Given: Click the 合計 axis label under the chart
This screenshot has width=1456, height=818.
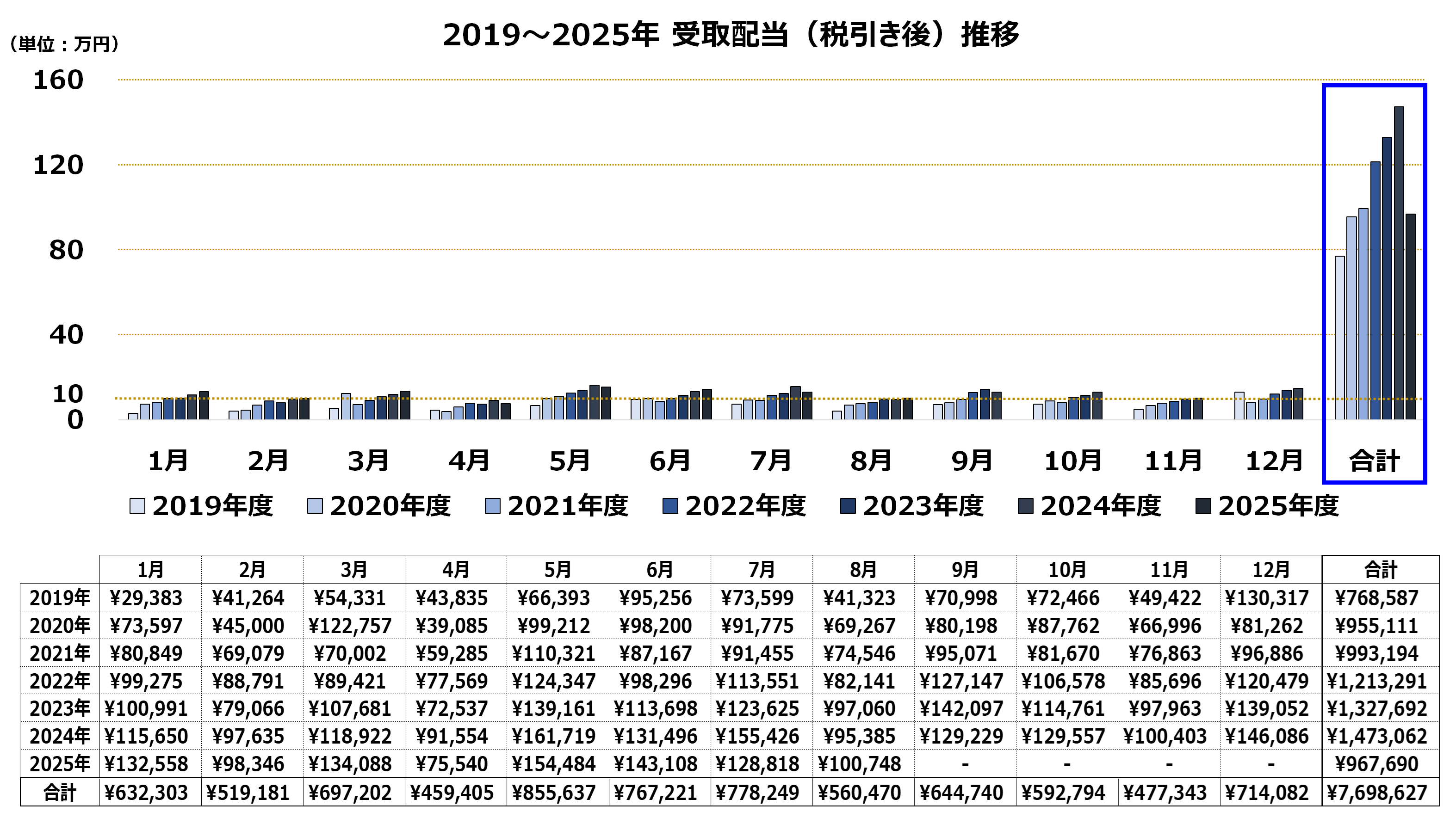Looking at the screenshot, I should (x=1374, y=461).
